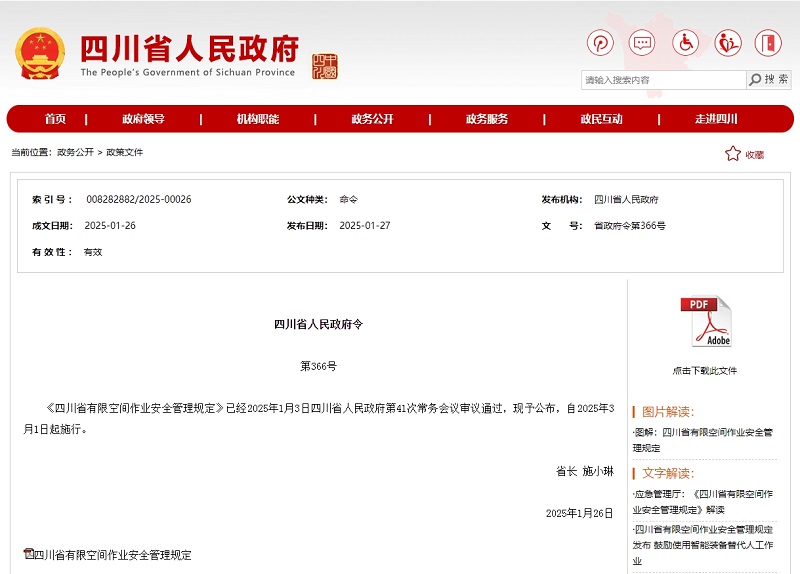
Task: Select 机构职能 in the navigation bar
Action: tap(257, 119)
